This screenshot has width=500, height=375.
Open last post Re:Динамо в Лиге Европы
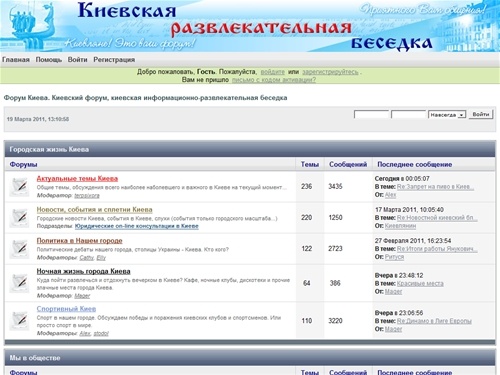pyautogui.click(x=434, y=321)
